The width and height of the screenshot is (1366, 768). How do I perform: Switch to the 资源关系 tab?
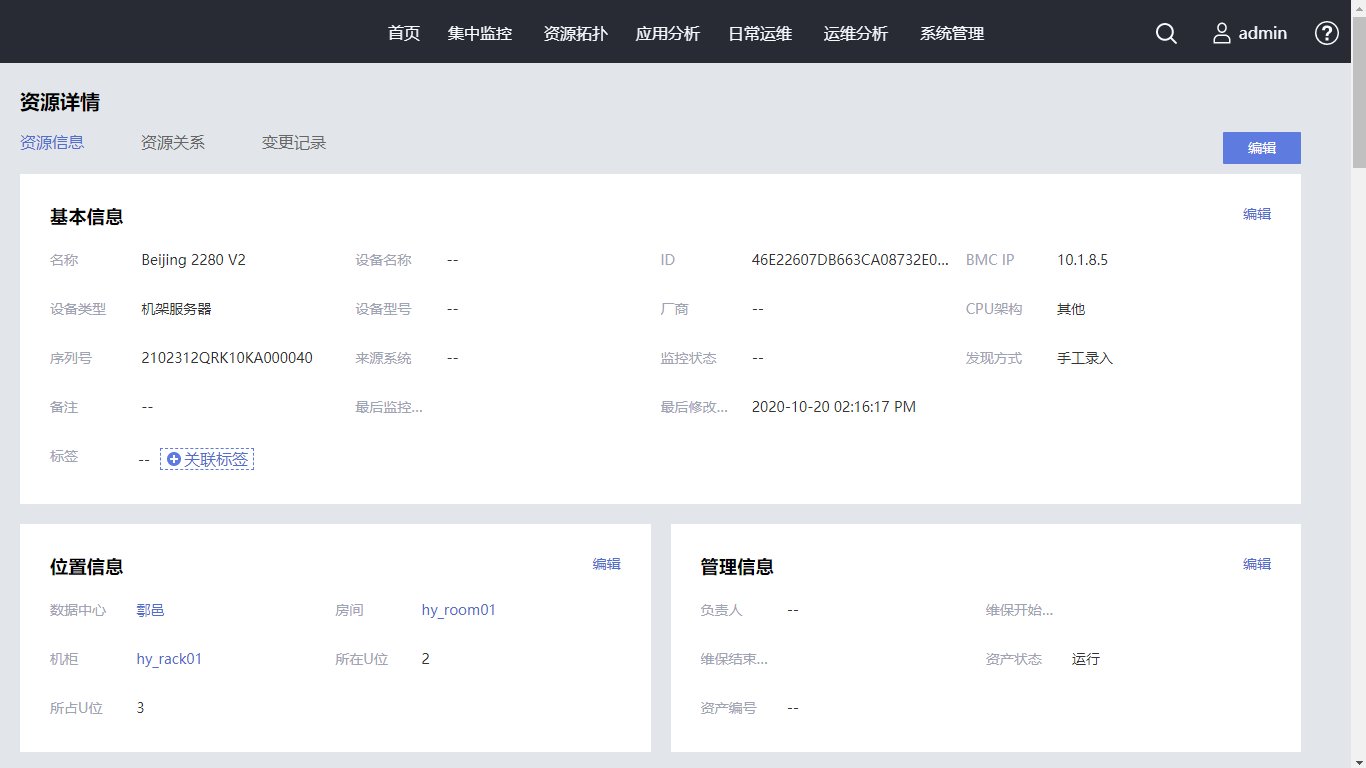[173, 142]
